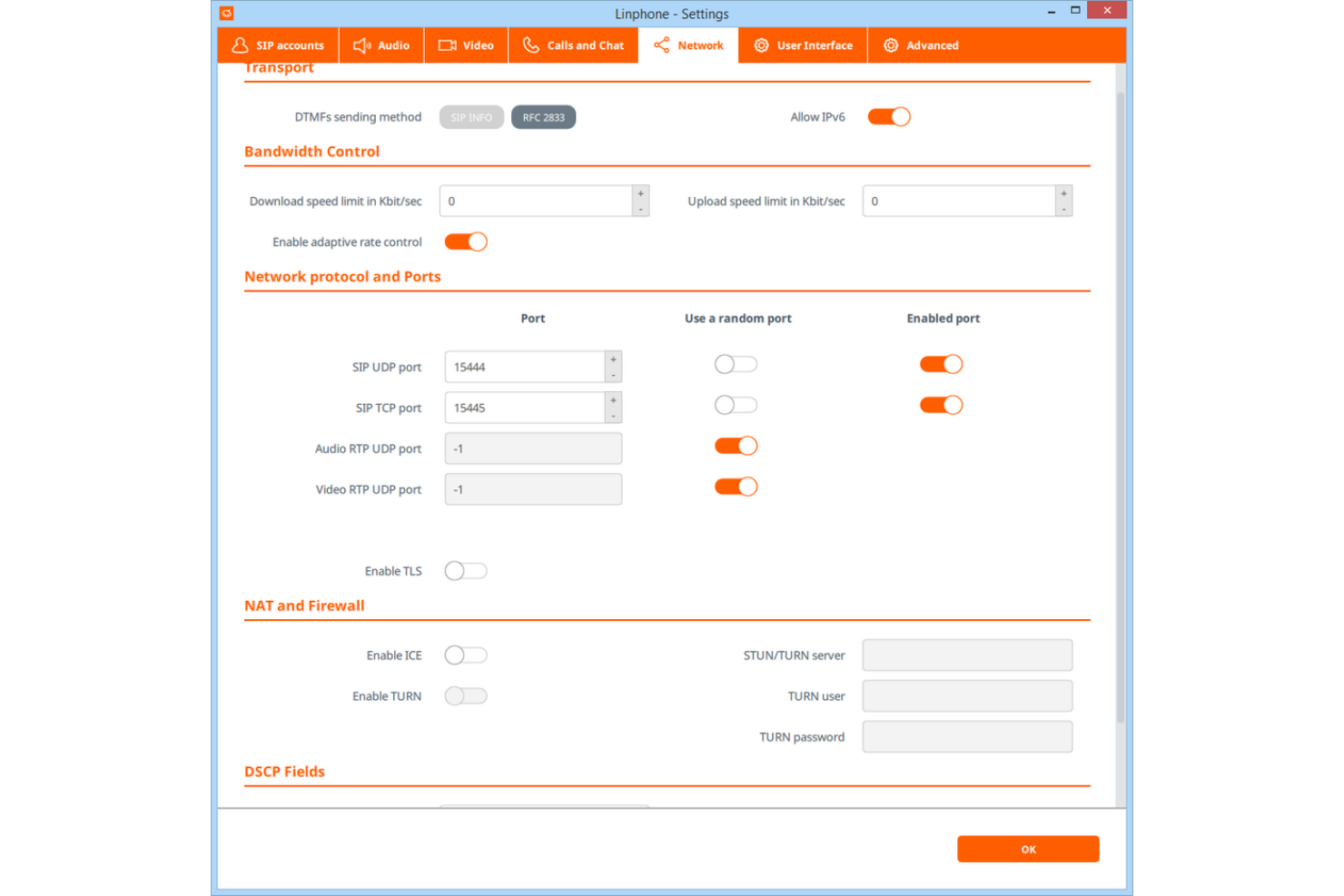This screenshot has width=1344, height=896.
Task: Disable random port for Audio RTP UDP
Action: click(736, 446)
